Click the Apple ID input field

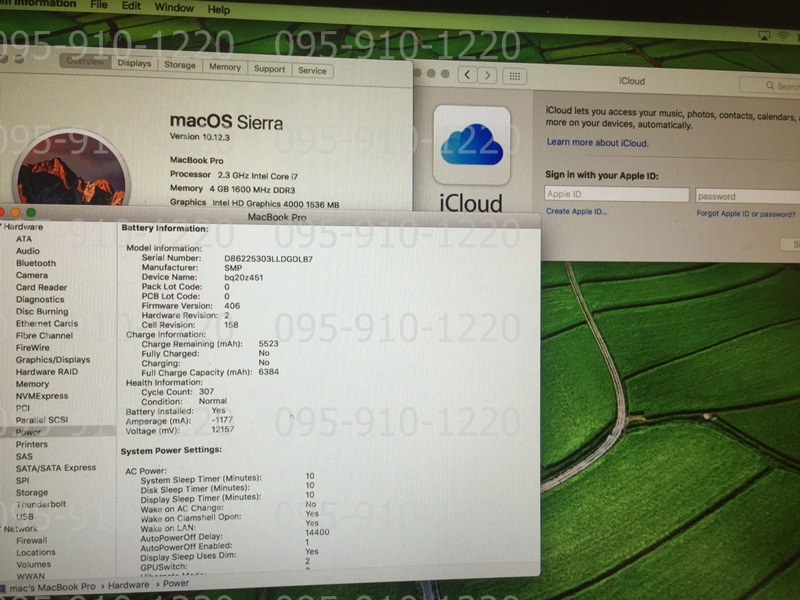tap(616, 195)
